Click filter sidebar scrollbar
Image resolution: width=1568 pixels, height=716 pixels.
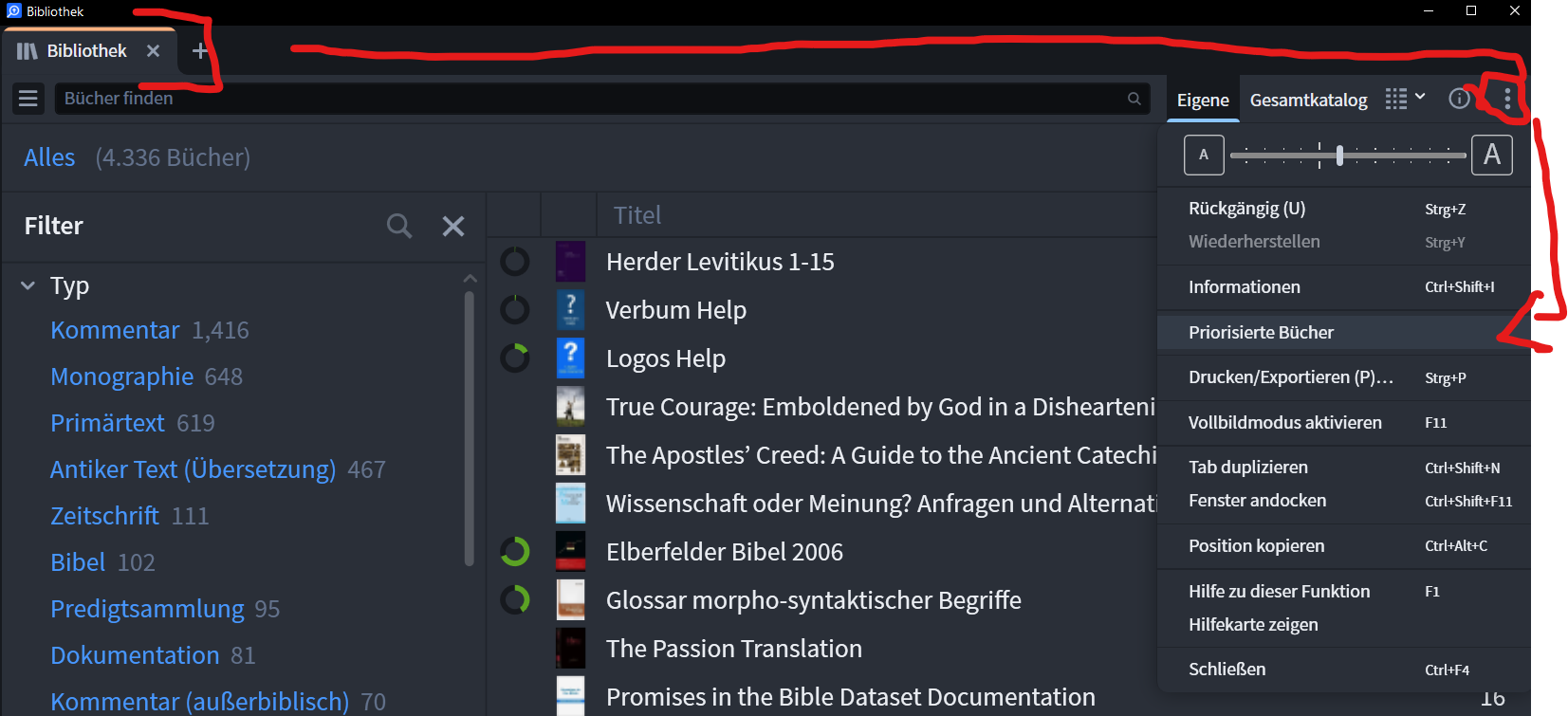tap(469, 427)
